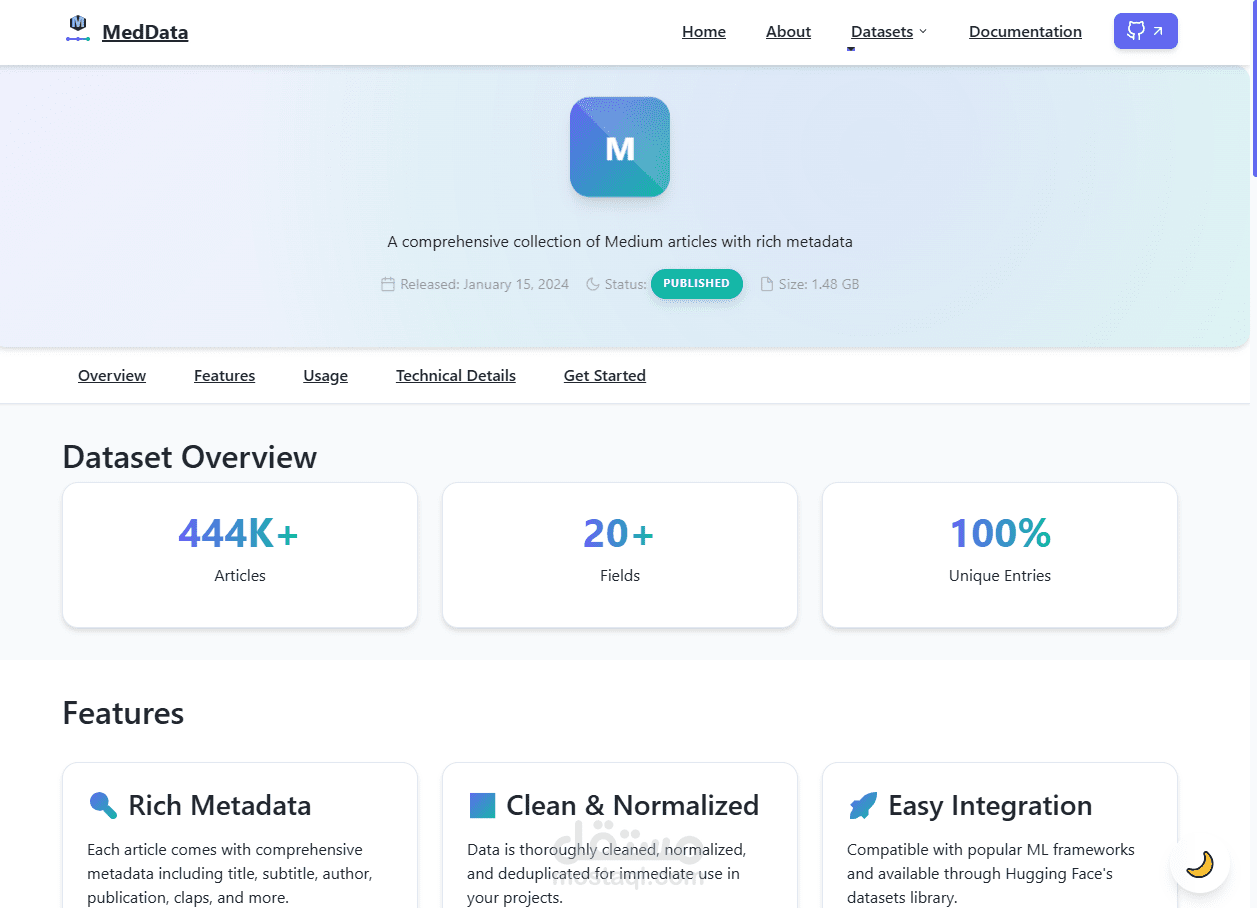Expand the Datasets dropdown chevron
This screenshot has width=1257, height=908.
pyautogui.click(x=923, y=31)
